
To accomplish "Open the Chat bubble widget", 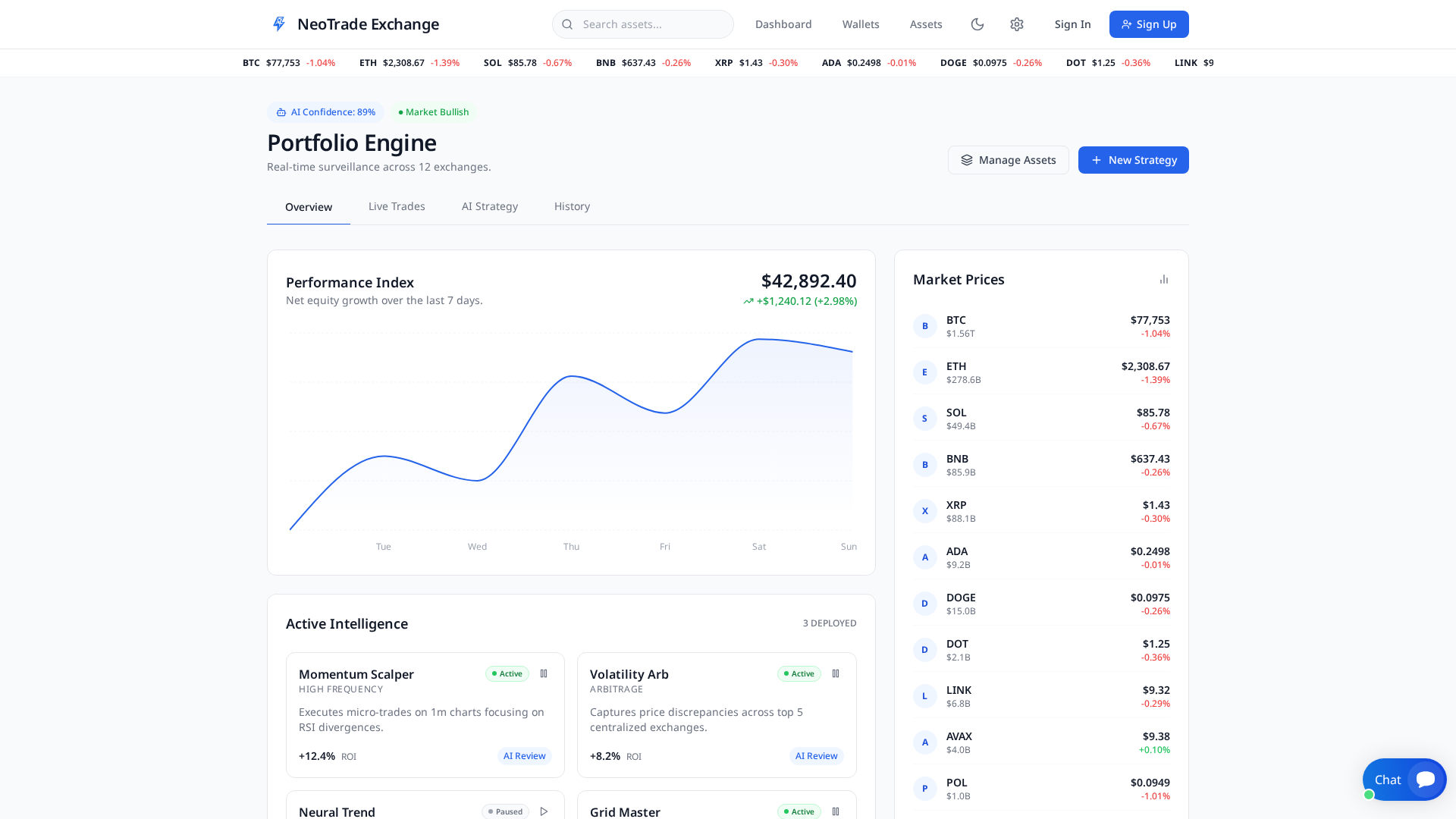I will 1404,780.
